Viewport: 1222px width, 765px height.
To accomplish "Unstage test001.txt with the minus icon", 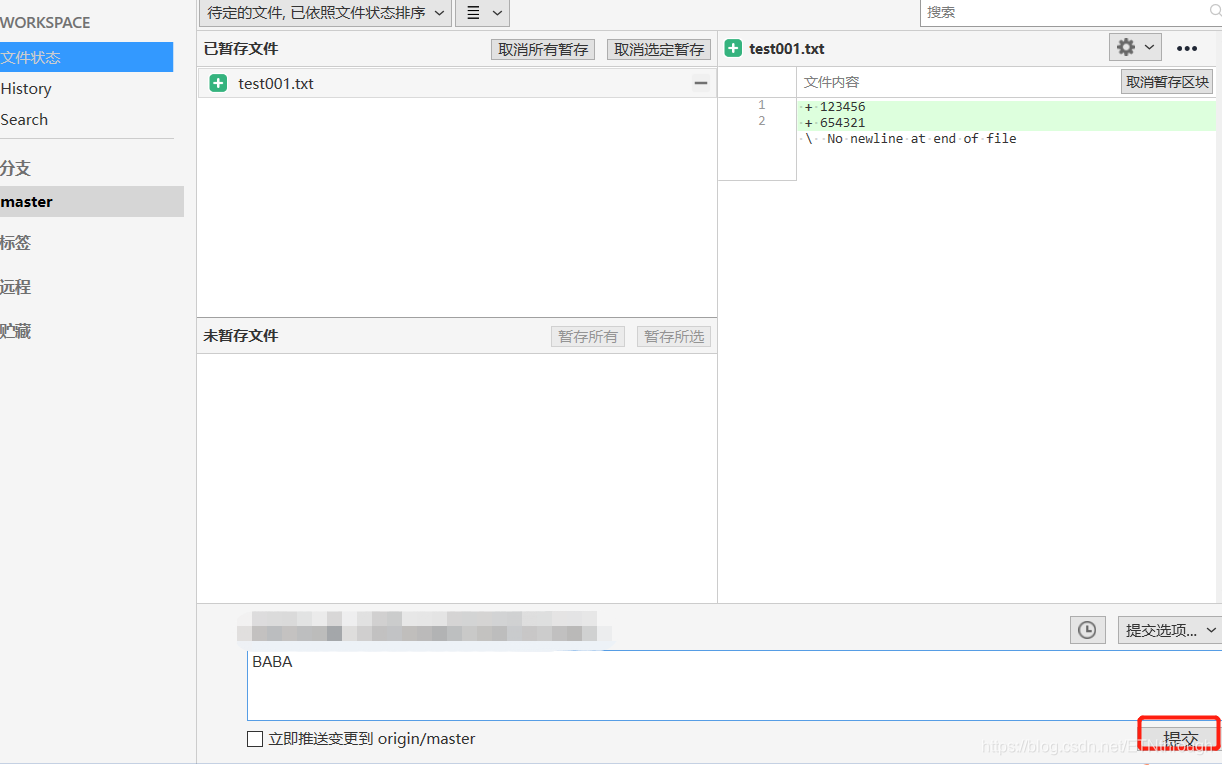I will (701, 83).
